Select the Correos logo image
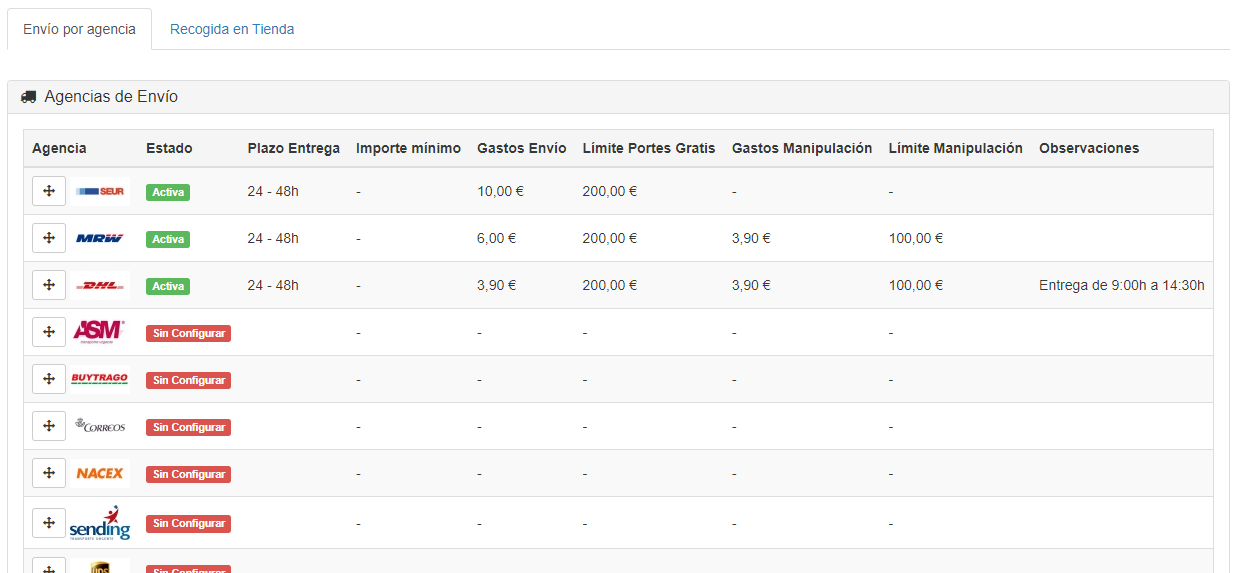 (x=100, y=426)
